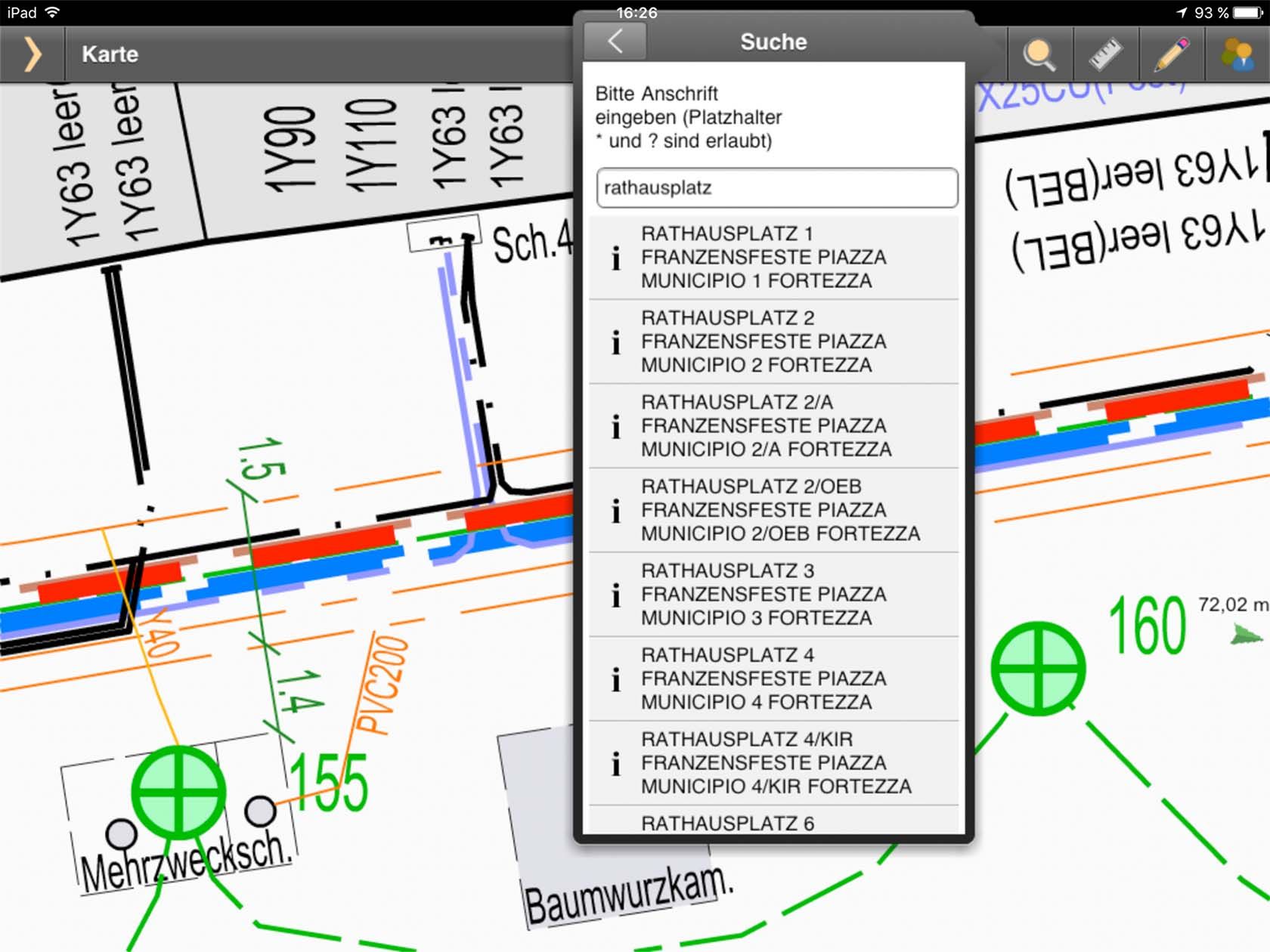Open the users icon in toolbar

(x=1237, y=54)
